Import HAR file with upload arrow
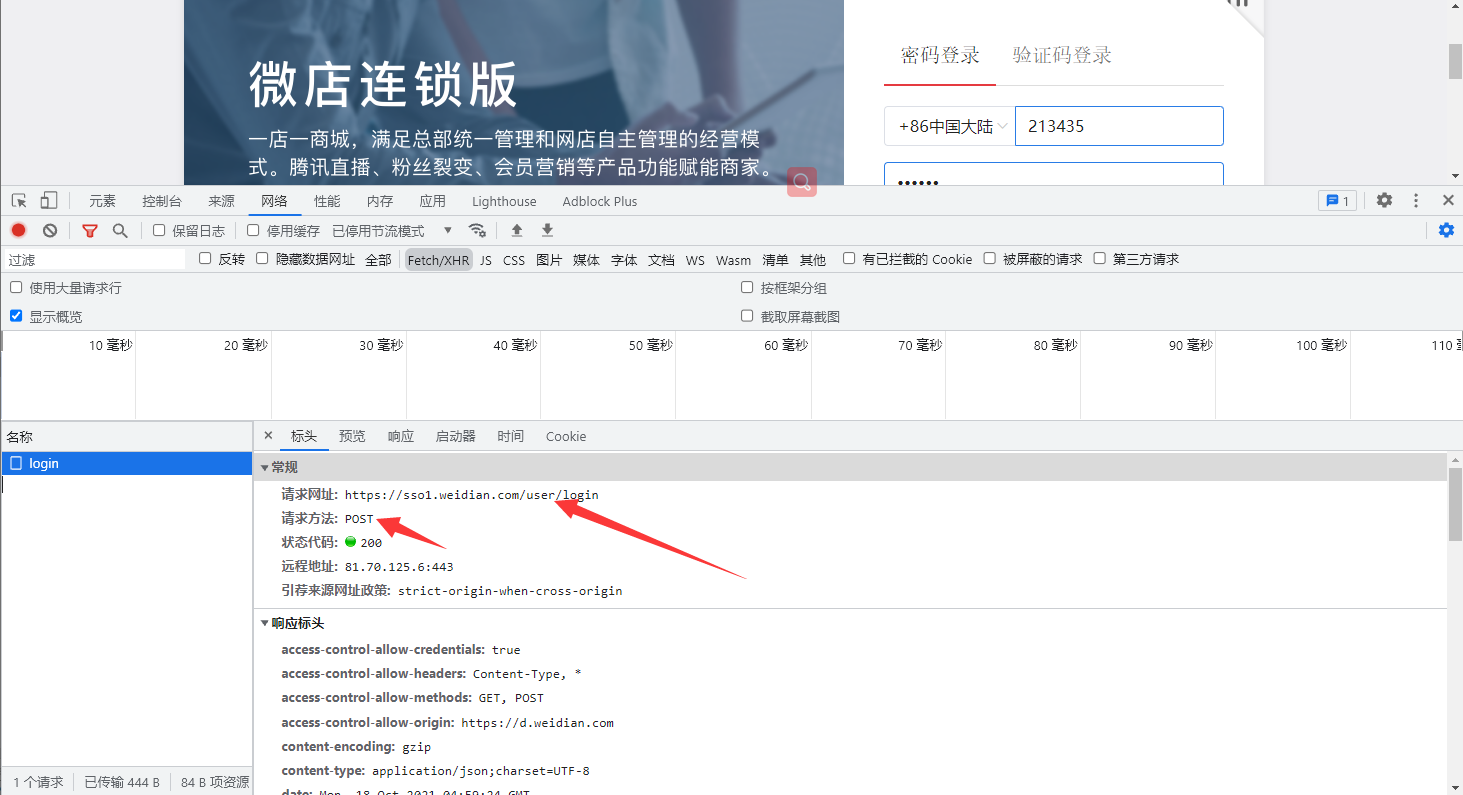This screenshot has height=795, width=1463. [x=517, y=230]
